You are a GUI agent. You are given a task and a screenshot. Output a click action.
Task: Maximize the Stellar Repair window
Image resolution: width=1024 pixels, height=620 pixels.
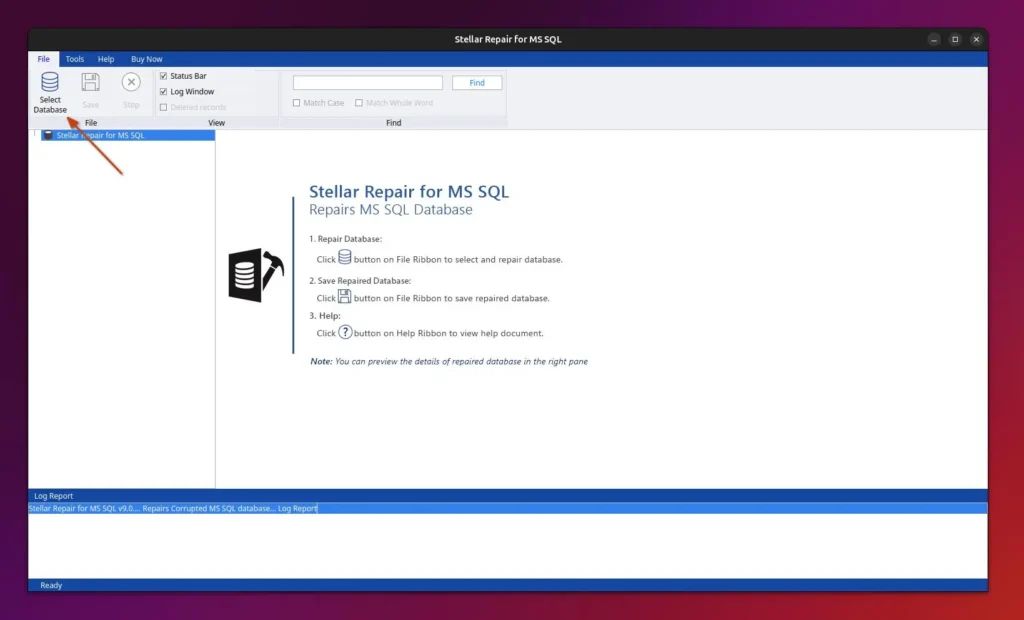tap(955, 39)
